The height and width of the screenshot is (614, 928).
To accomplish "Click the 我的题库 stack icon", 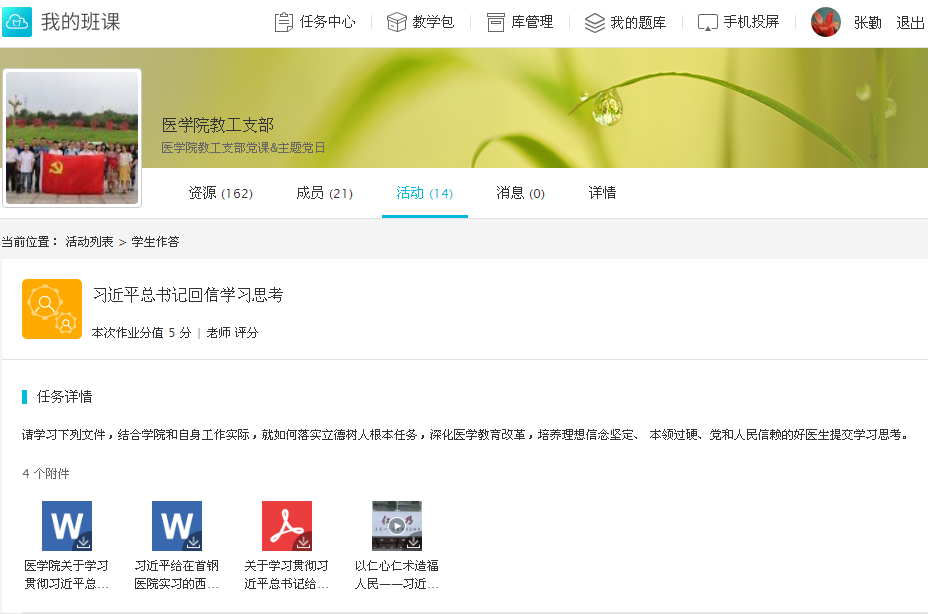I will [595, 22].
